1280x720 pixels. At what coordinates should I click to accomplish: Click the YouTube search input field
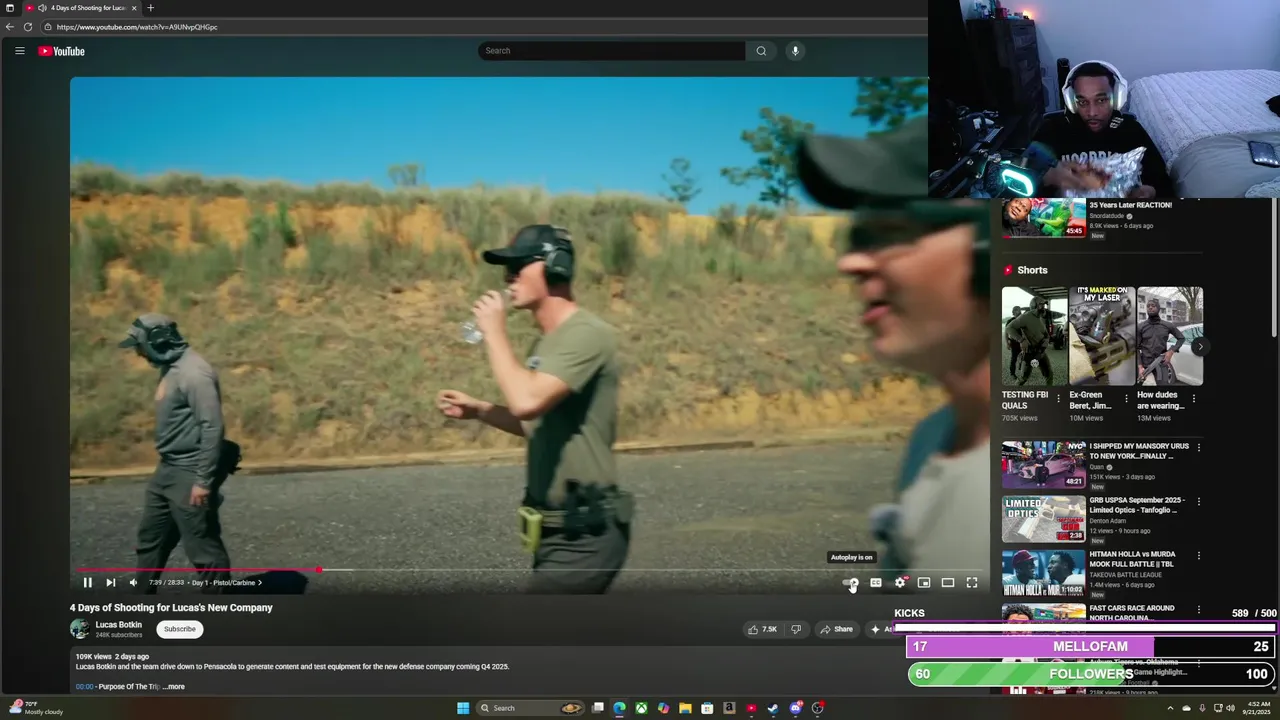pyautogui.click(x=612, y=51)
